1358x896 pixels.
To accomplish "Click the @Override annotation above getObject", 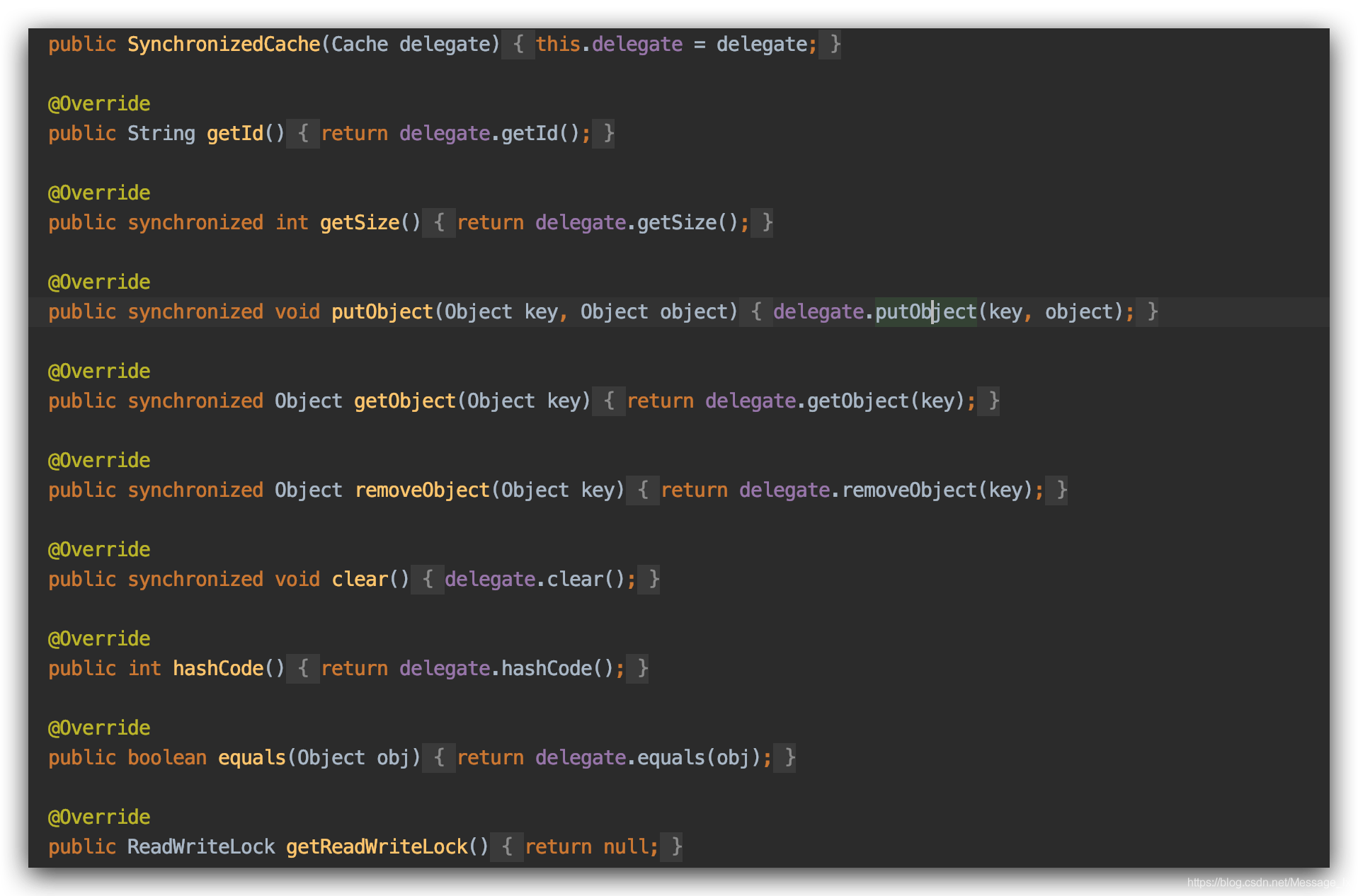I will click(99, 372).
